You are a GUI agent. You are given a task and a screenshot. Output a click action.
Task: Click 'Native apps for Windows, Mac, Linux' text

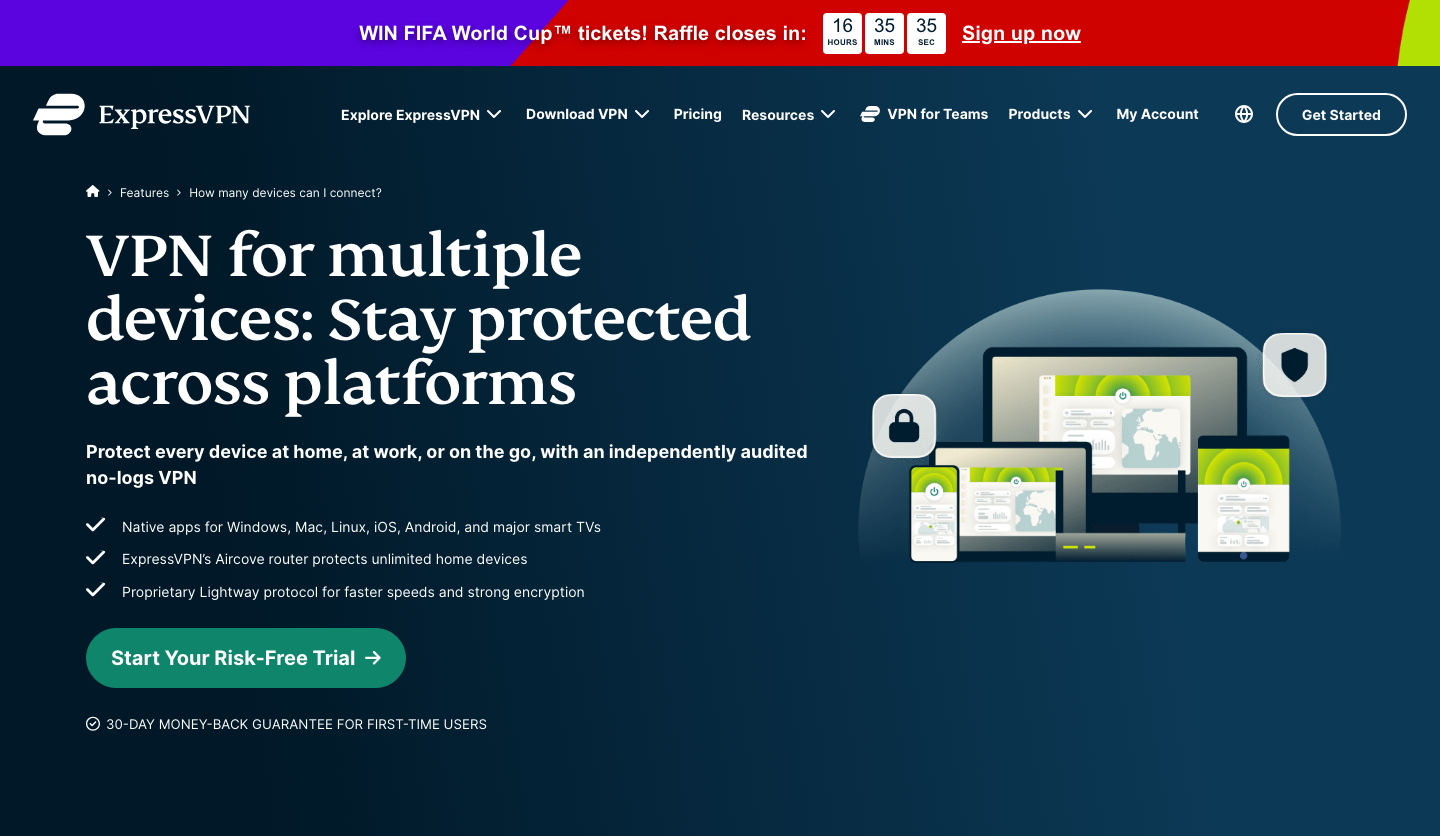(361, 527)
